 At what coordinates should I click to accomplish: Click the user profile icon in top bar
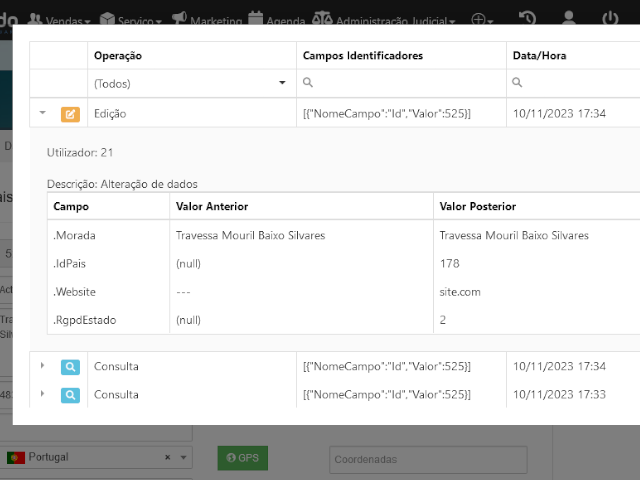[x=569, y=19]
